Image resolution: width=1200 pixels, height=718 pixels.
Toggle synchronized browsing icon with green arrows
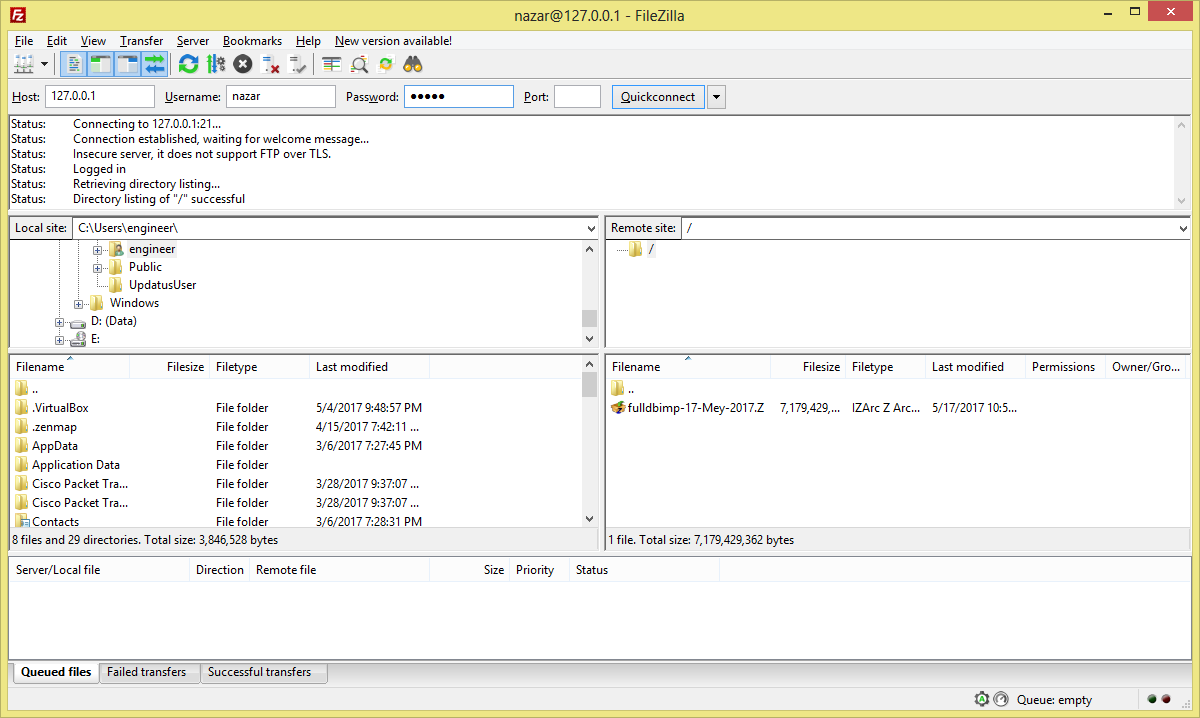pos(386,64)
